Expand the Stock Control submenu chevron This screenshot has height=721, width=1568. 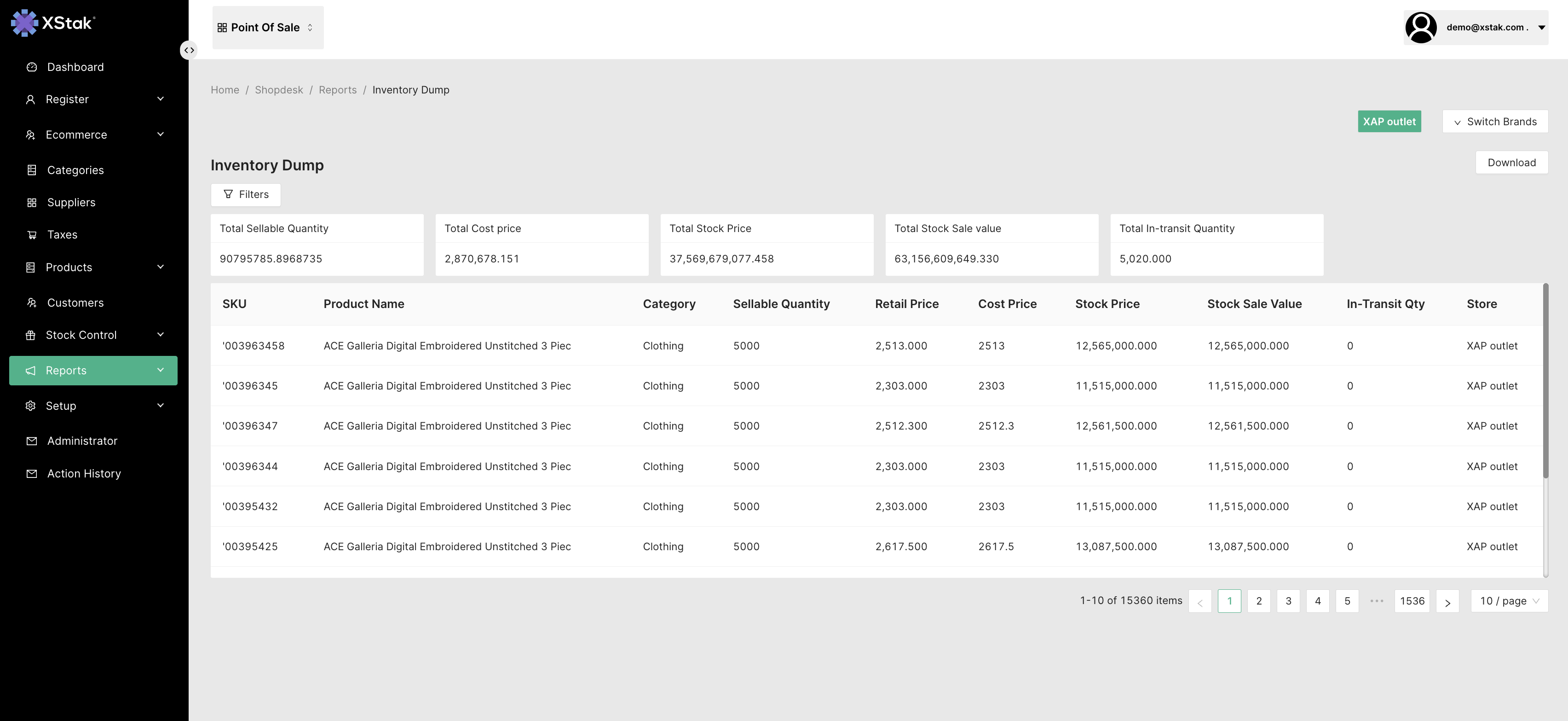[x=160, y=334]
